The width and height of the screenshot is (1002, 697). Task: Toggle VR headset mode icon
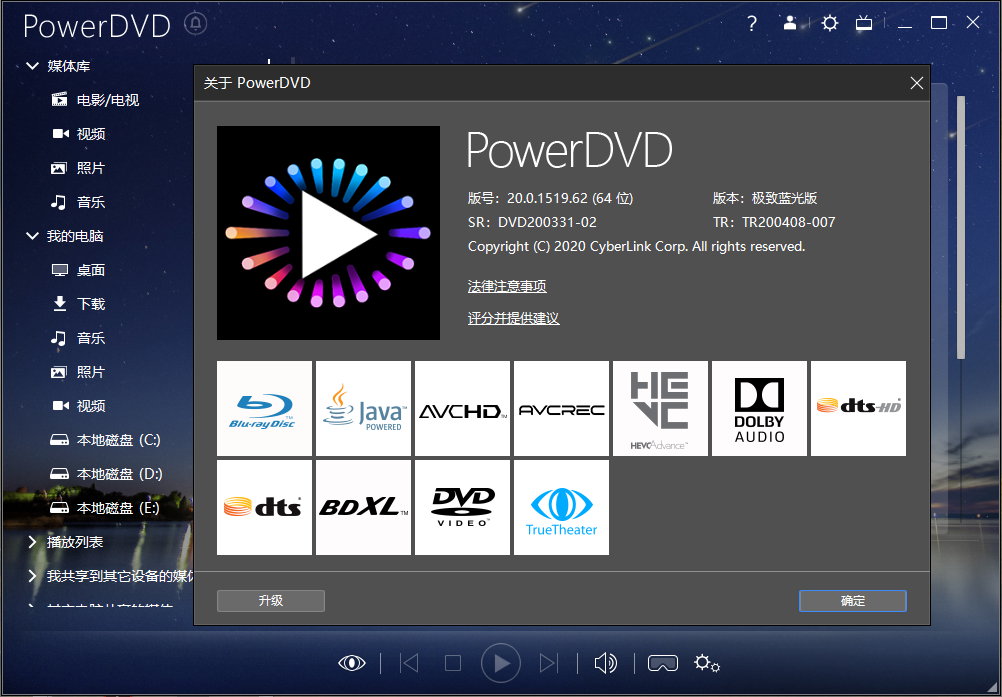coord(663,663)
